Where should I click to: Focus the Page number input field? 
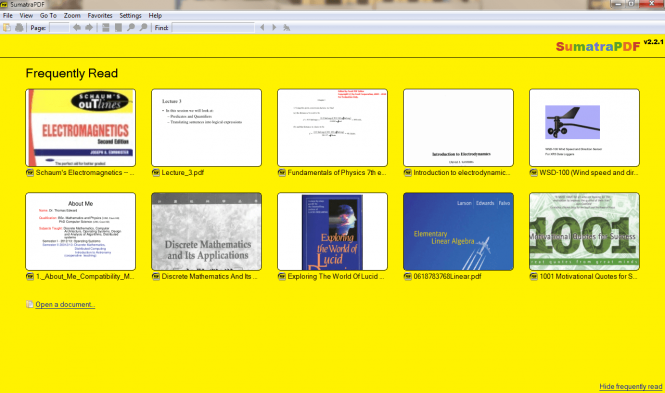[59, 28]
